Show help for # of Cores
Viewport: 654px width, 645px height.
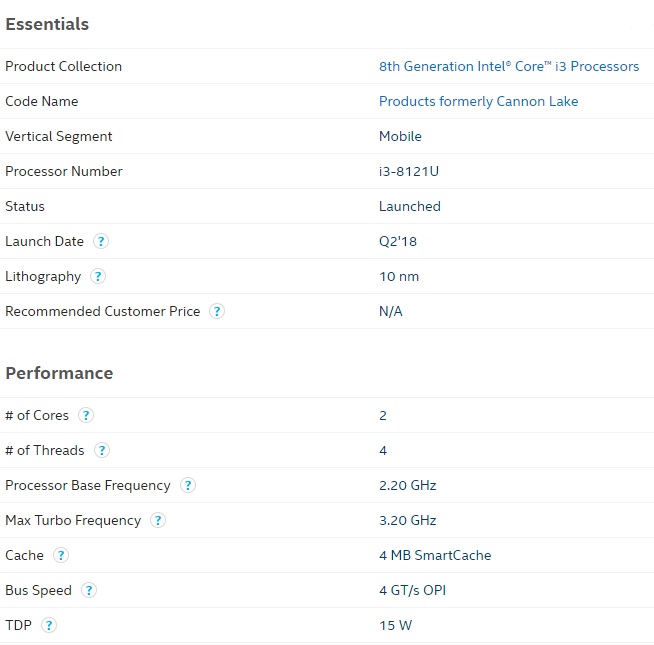[86, 416]
